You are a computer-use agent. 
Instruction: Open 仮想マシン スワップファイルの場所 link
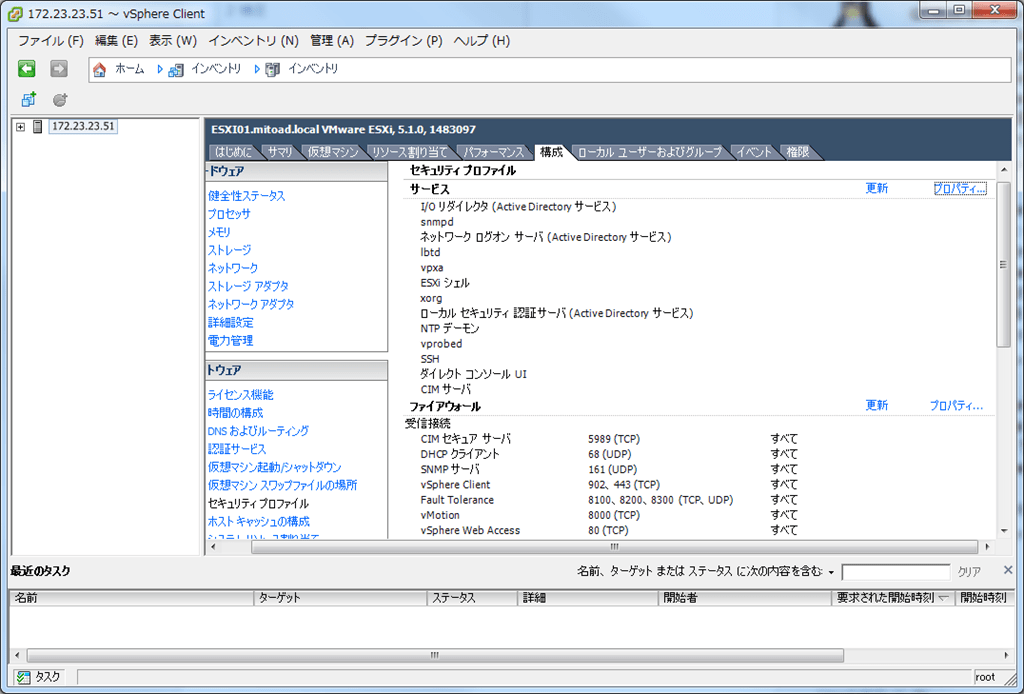pyautogui.click(x=282, y=485)
